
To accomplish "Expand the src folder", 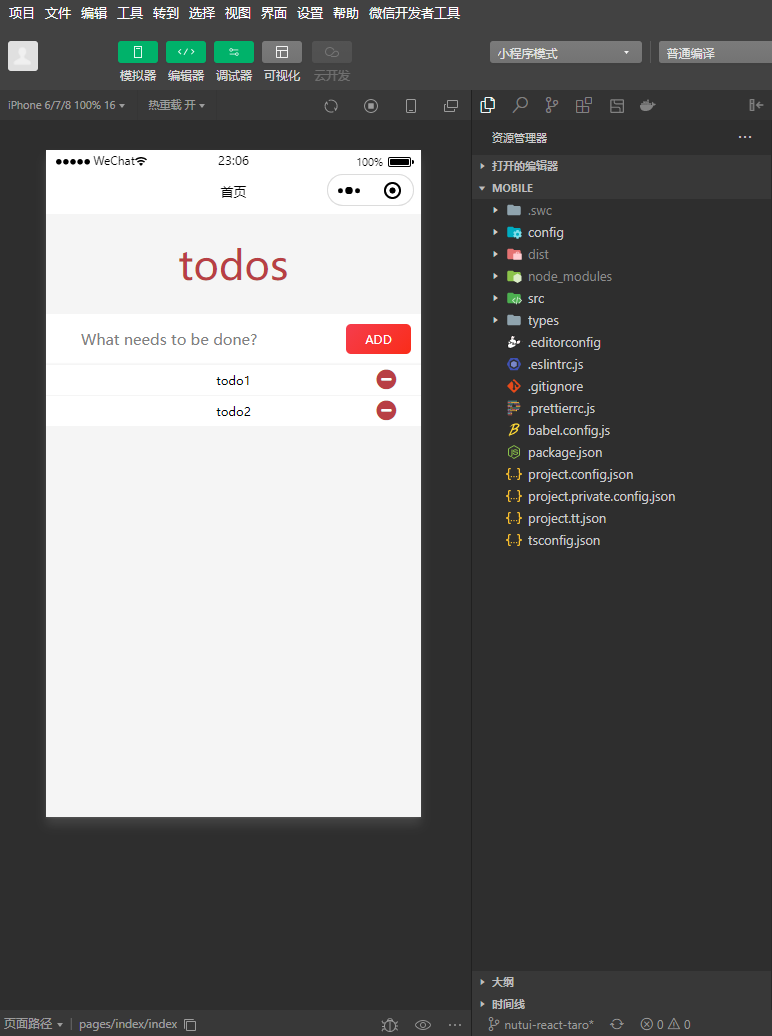I will 621,298.
